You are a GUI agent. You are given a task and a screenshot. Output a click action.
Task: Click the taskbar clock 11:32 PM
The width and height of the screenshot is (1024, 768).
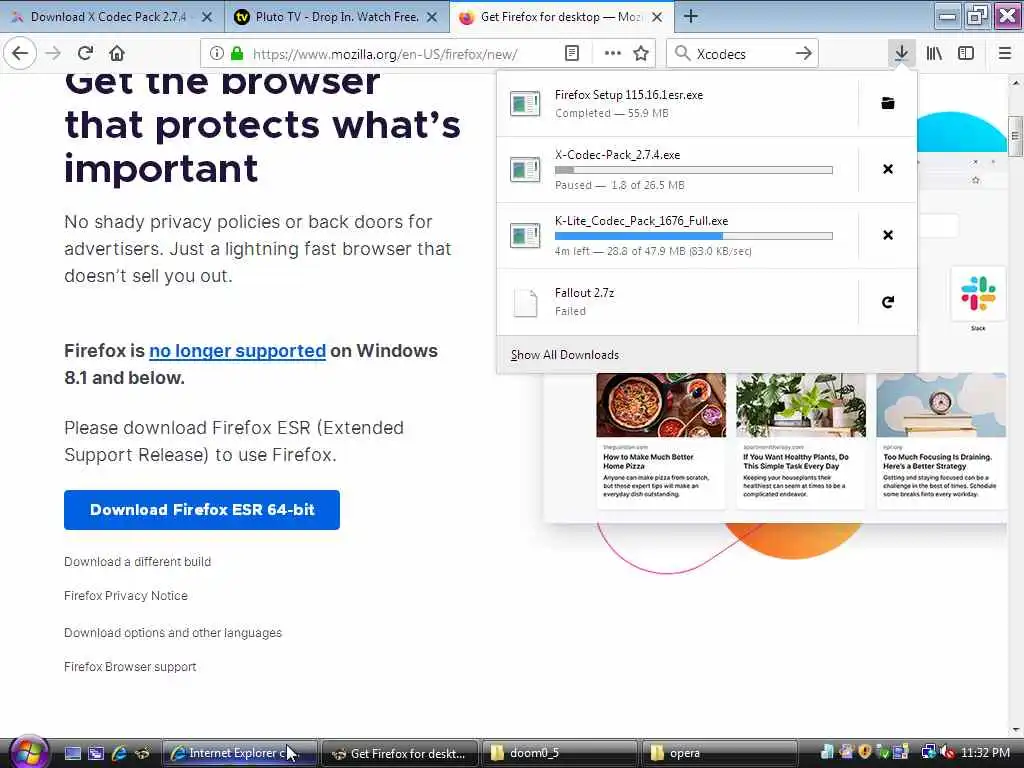tap(985, 753)
